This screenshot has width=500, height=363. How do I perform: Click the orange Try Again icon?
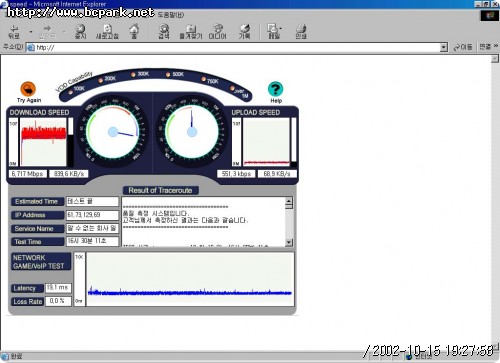click(28, 89)
